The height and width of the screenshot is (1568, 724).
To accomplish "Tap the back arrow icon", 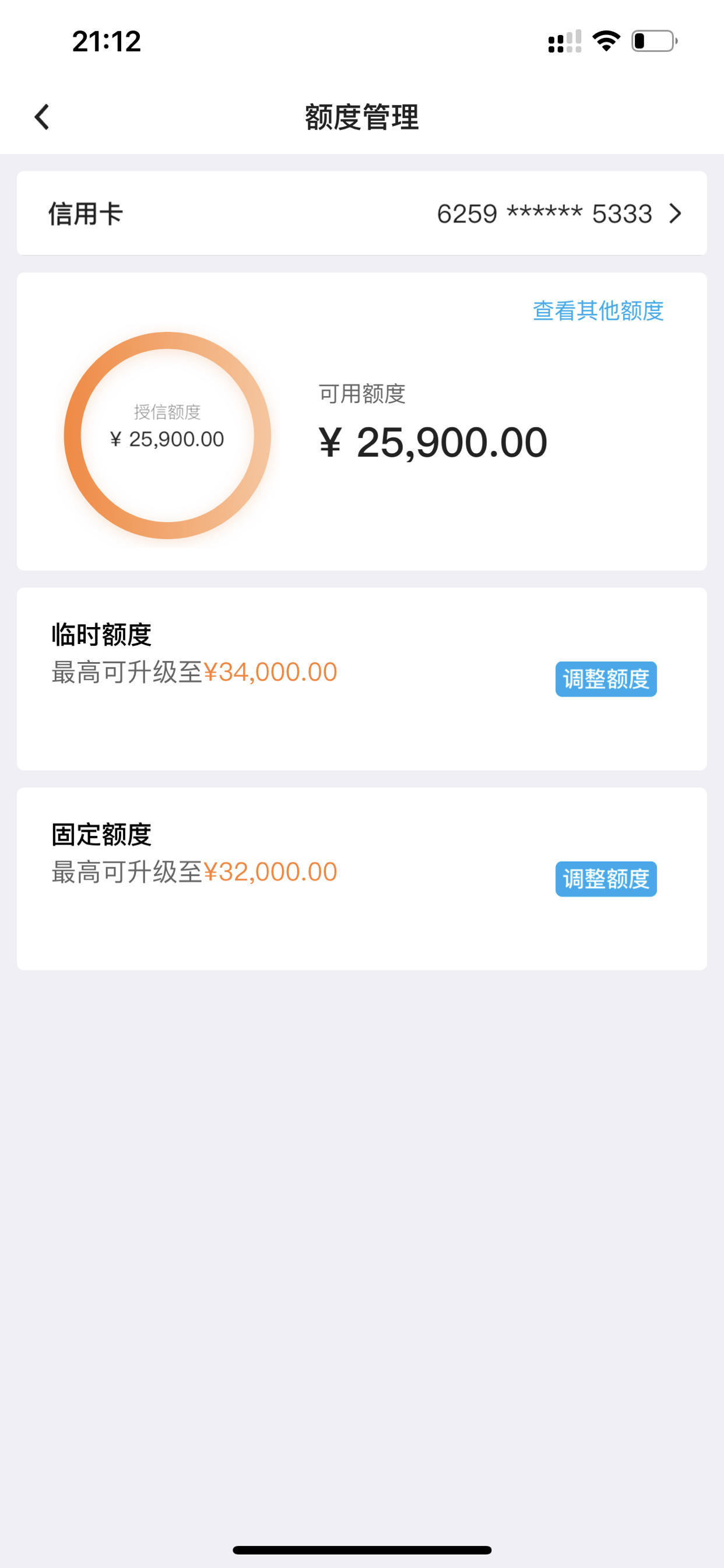I will coord(41,117).
